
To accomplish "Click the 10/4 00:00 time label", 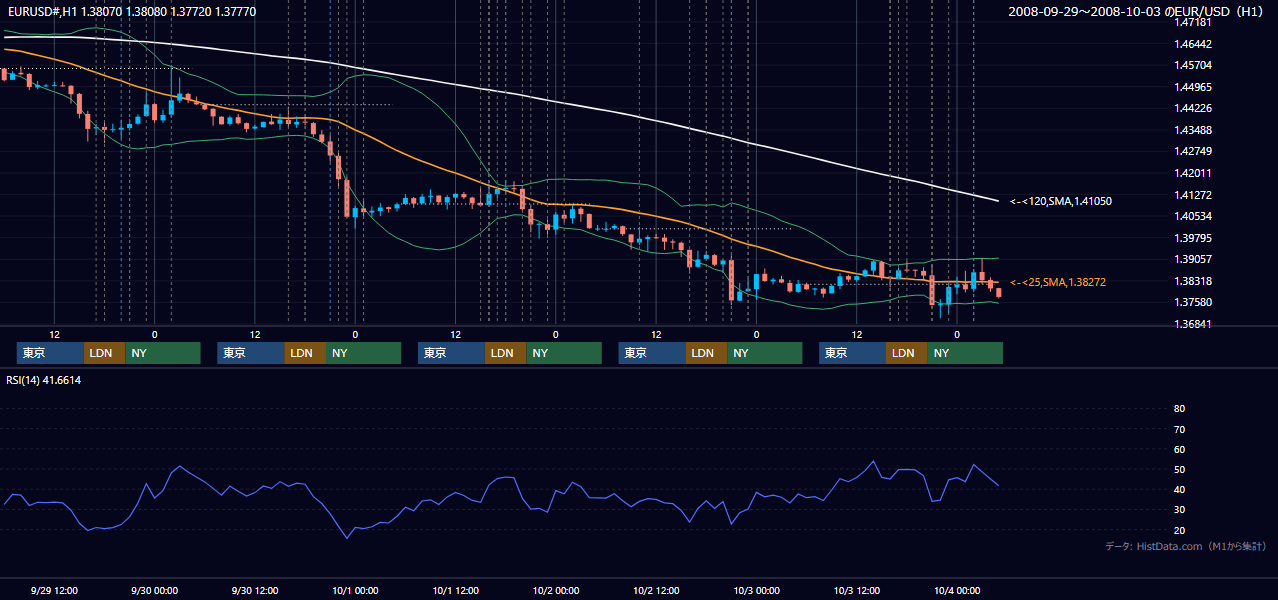I will [957, 590].
